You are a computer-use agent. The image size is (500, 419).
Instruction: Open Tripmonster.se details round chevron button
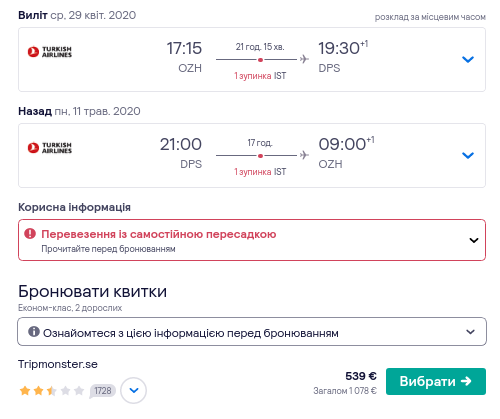pyautogui.click(x=133, y=390)
